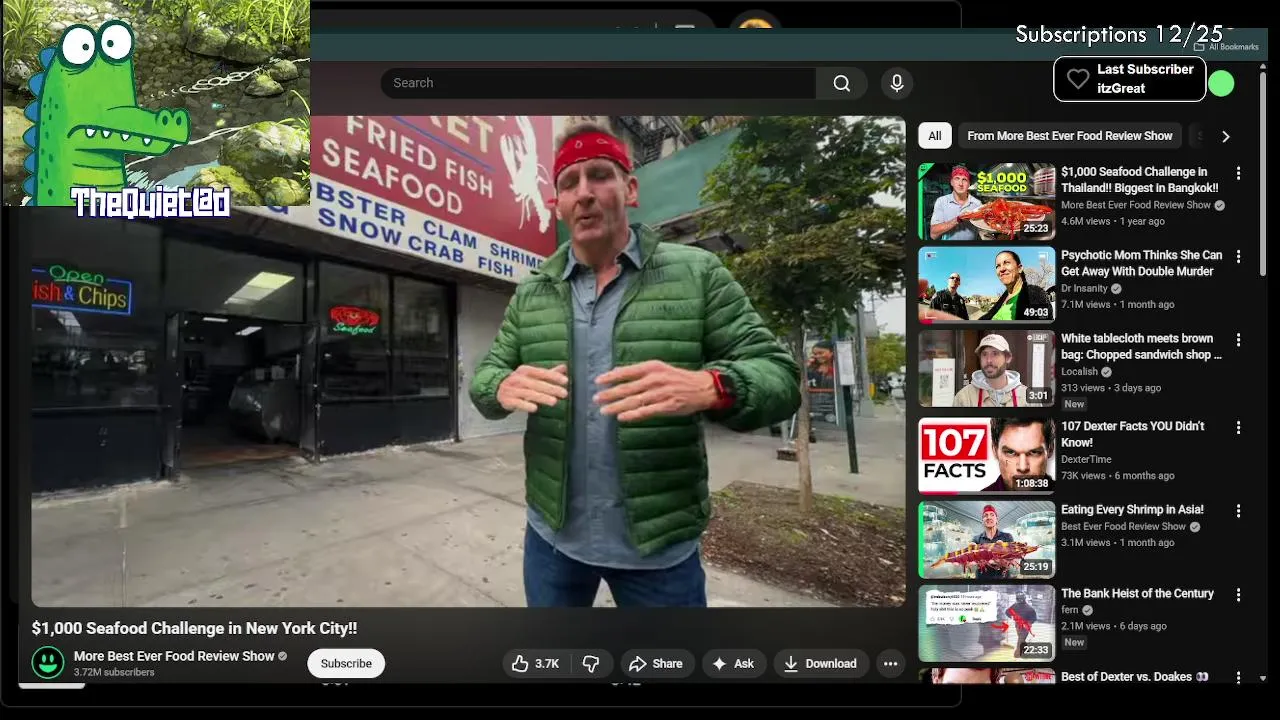Open the three-dot more actions menu under video

tap(890, 663)
